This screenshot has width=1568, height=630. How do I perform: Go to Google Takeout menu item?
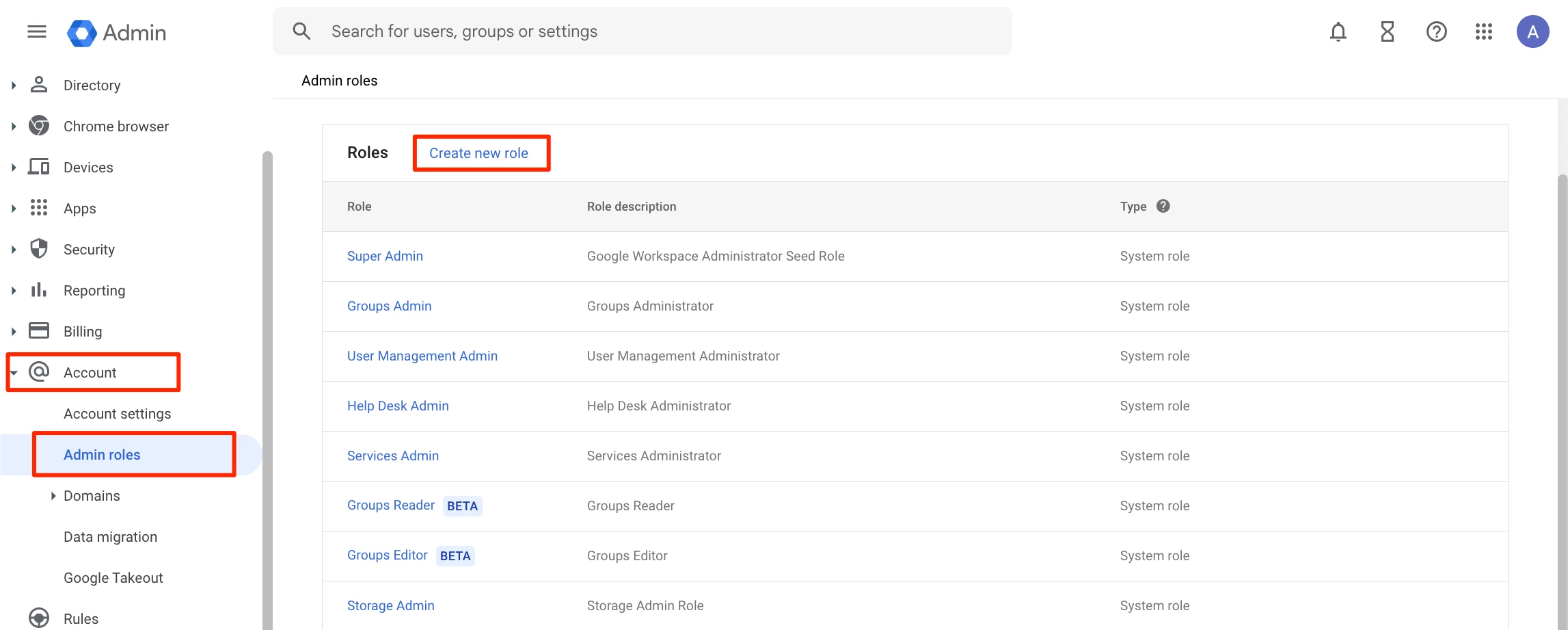(113, 578)
